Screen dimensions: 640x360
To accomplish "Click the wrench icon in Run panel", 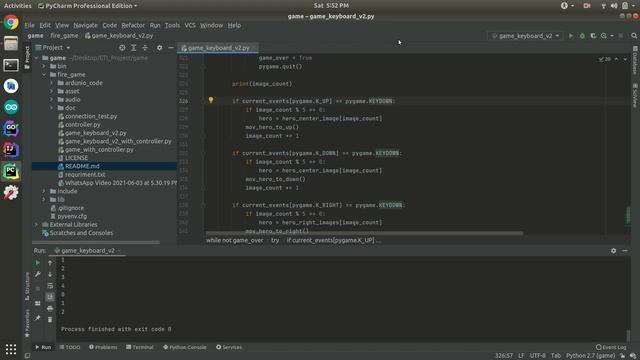I will pos(38,274).
